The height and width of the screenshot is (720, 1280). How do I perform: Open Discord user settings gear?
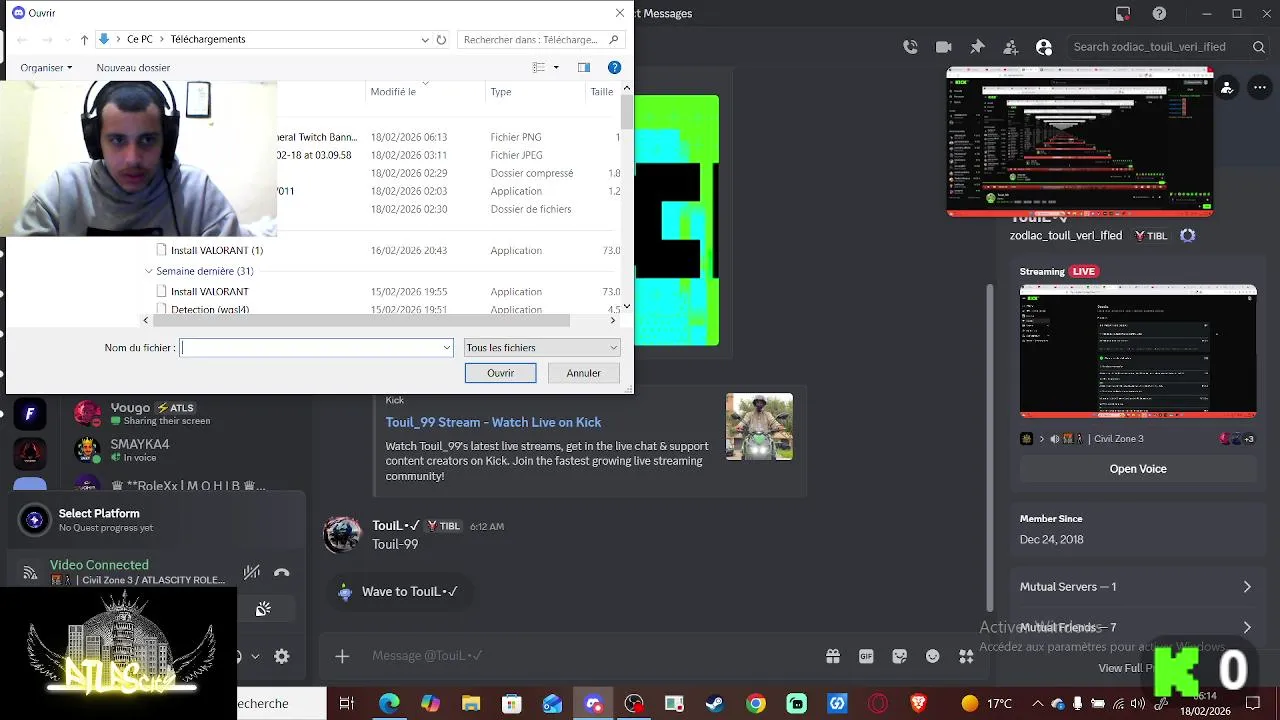click(x=282, y=656)
